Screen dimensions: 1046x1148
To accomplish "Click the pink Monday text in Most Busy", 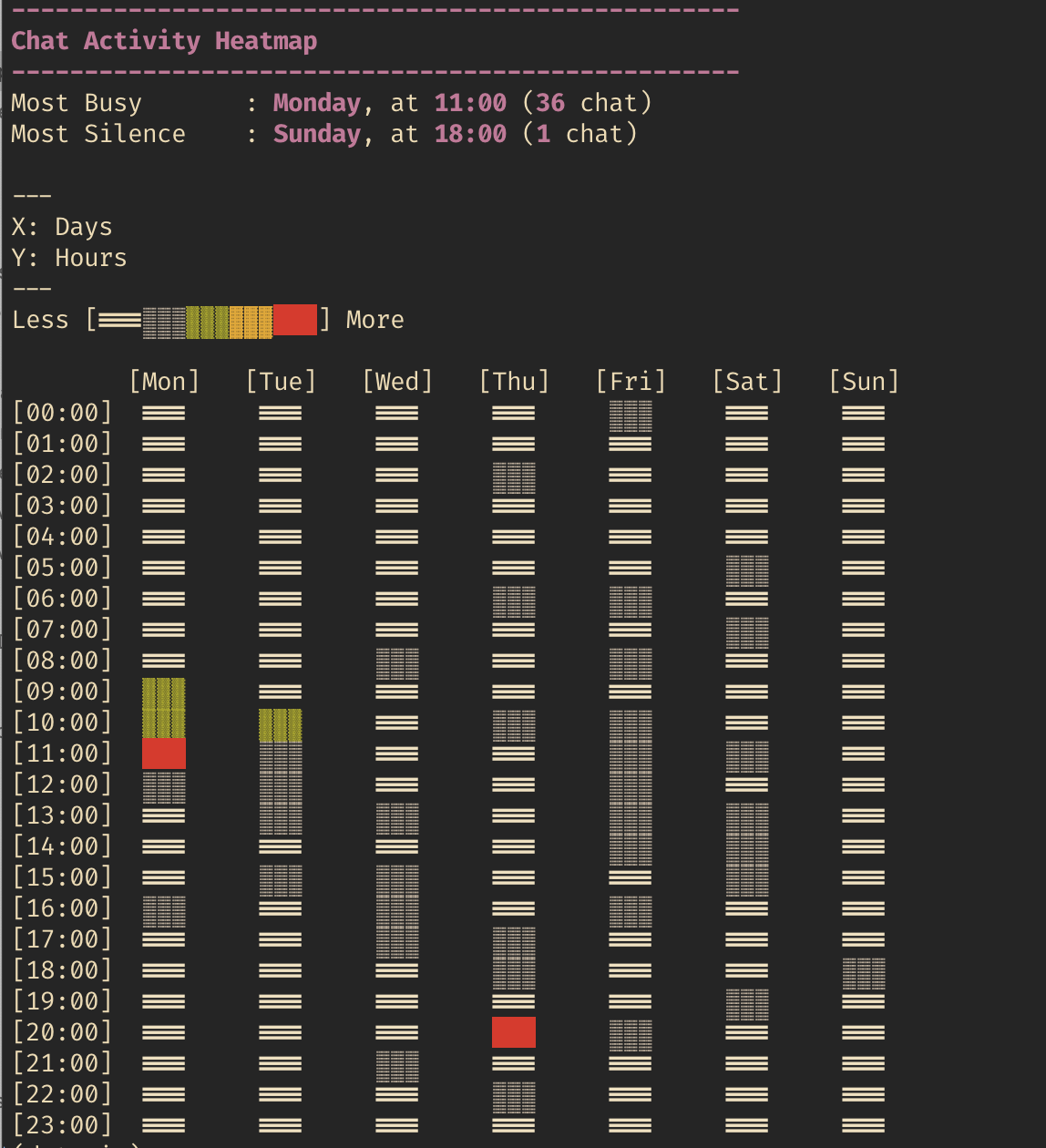I will click(317, 103).
